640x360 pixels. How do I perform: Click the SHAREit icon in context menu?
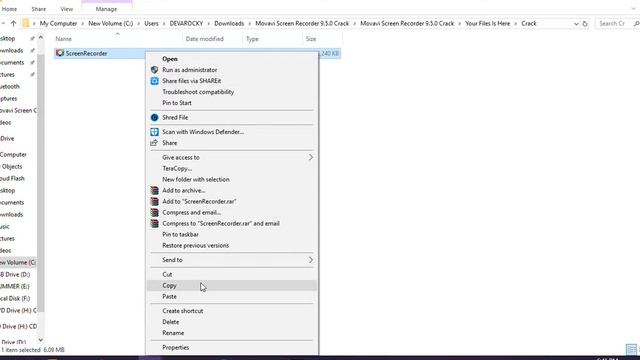pyautogui.click(x=154, y=81)
